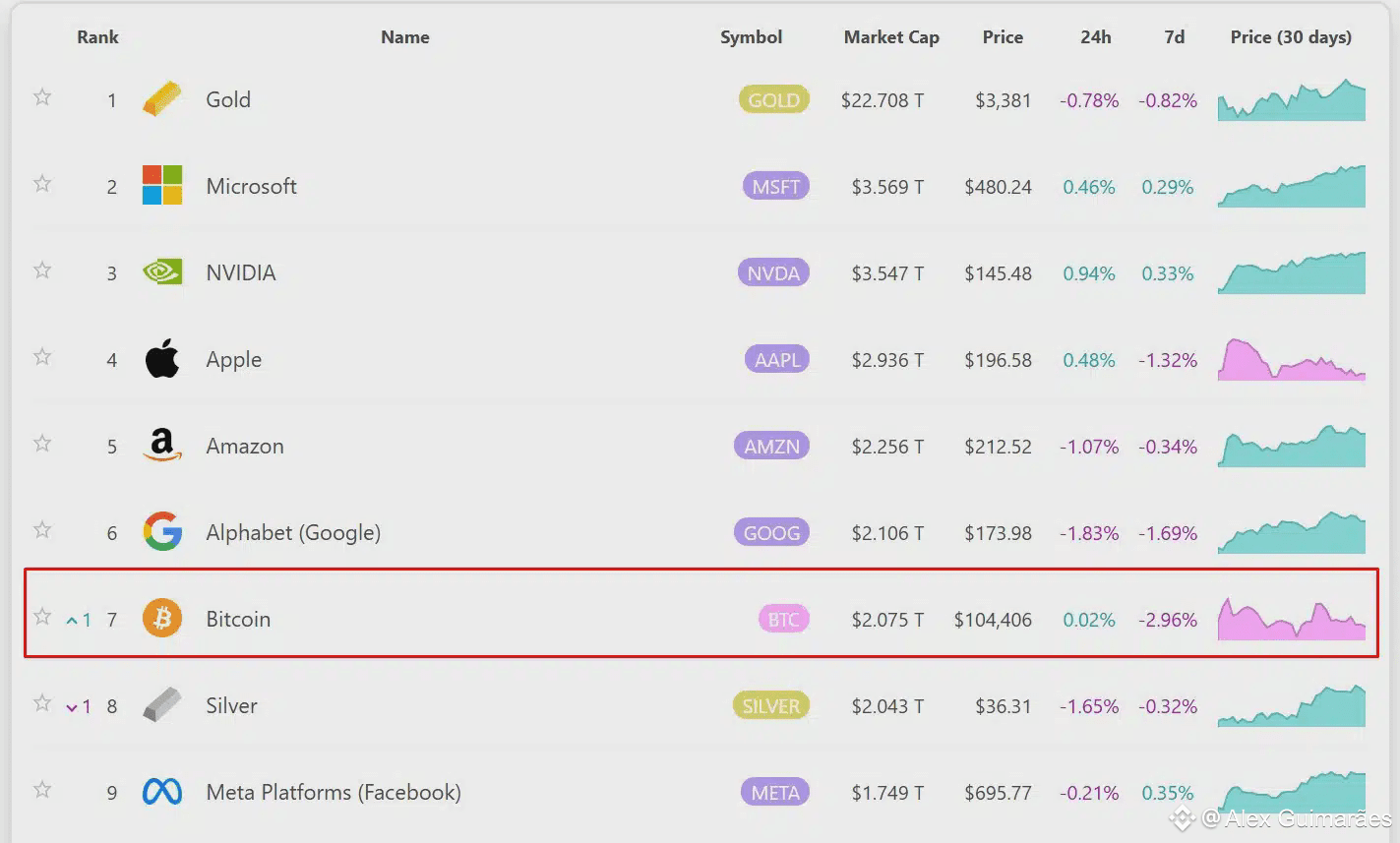This screenshot has width=1400, height=843.
Task: Open Alphabet's 30-day price chart
Action: pos(1292,532)
